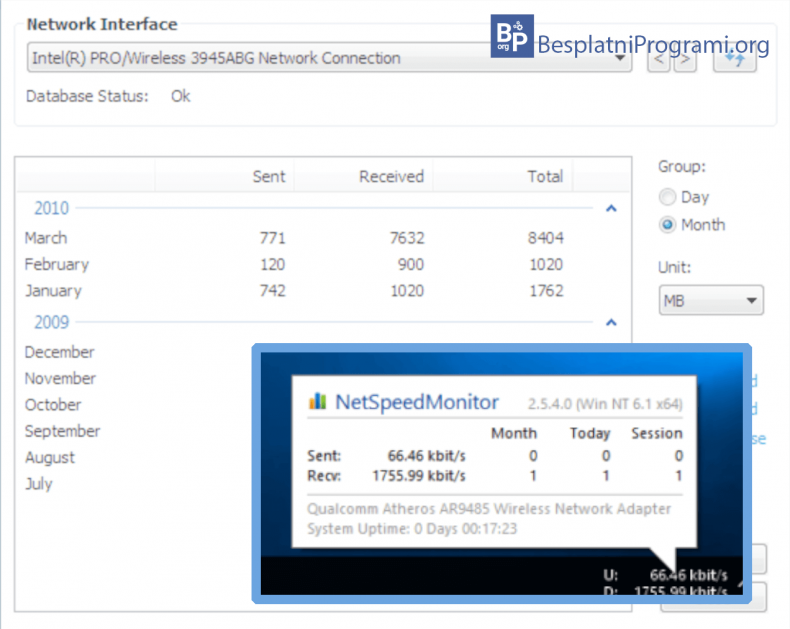Select the Day grouping radio button
This screenshot has width=790, height=629.
click(668, 197)
